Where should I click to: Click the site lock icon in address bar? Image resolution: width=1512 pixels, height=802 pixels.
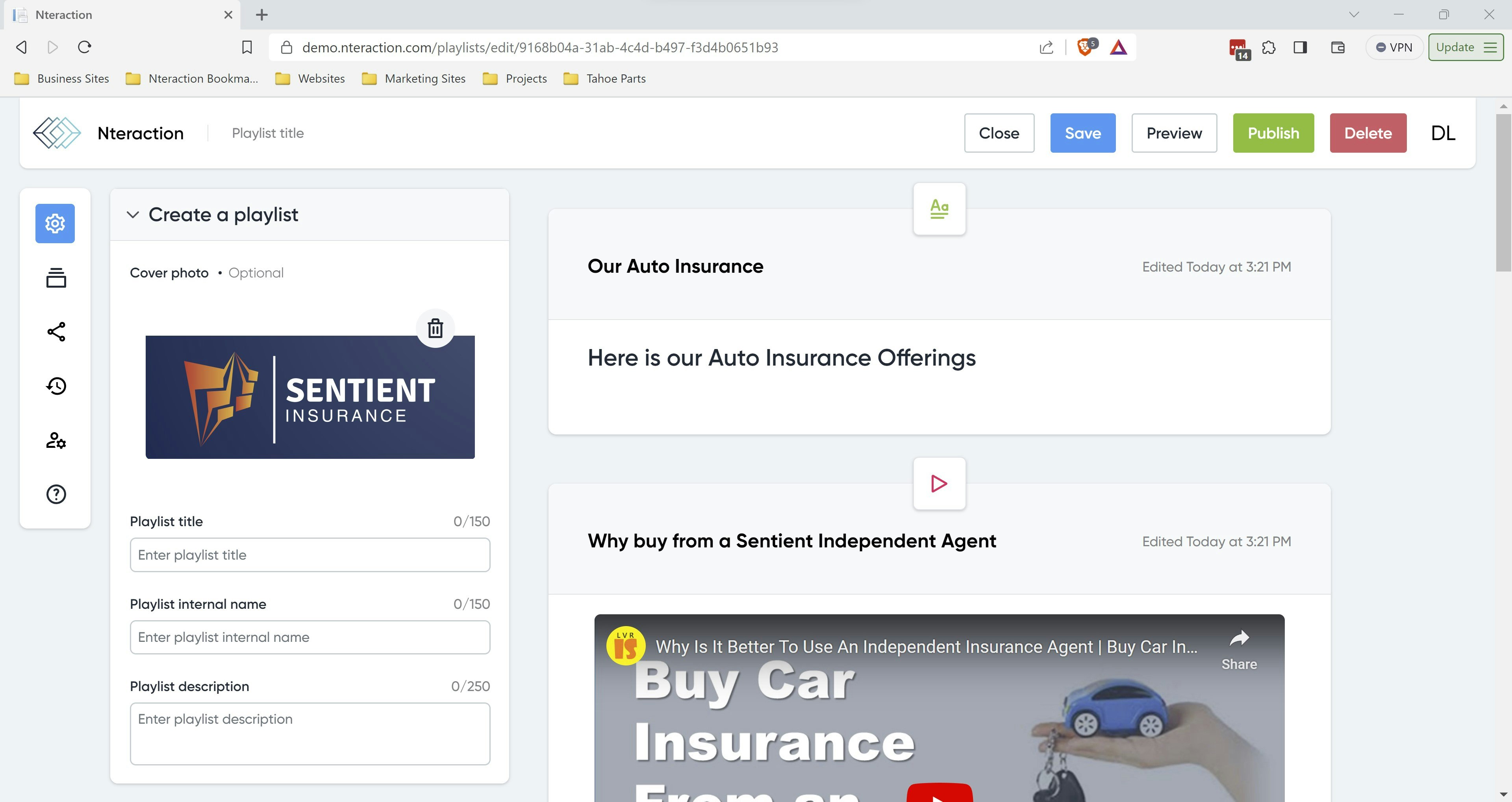[286, 48]
